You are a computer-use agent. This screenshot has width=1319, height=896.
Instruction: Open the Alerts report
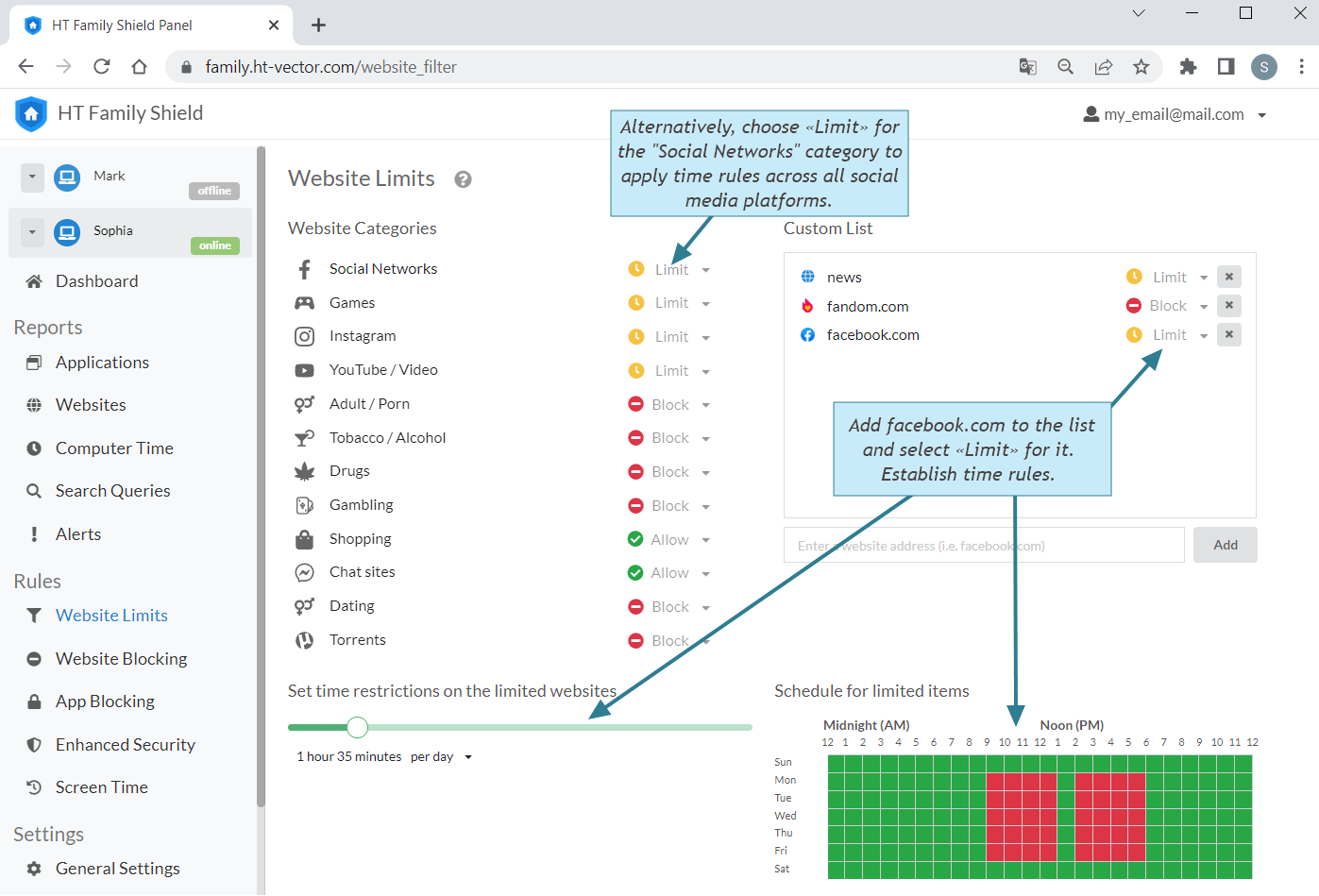coord(78,534)
